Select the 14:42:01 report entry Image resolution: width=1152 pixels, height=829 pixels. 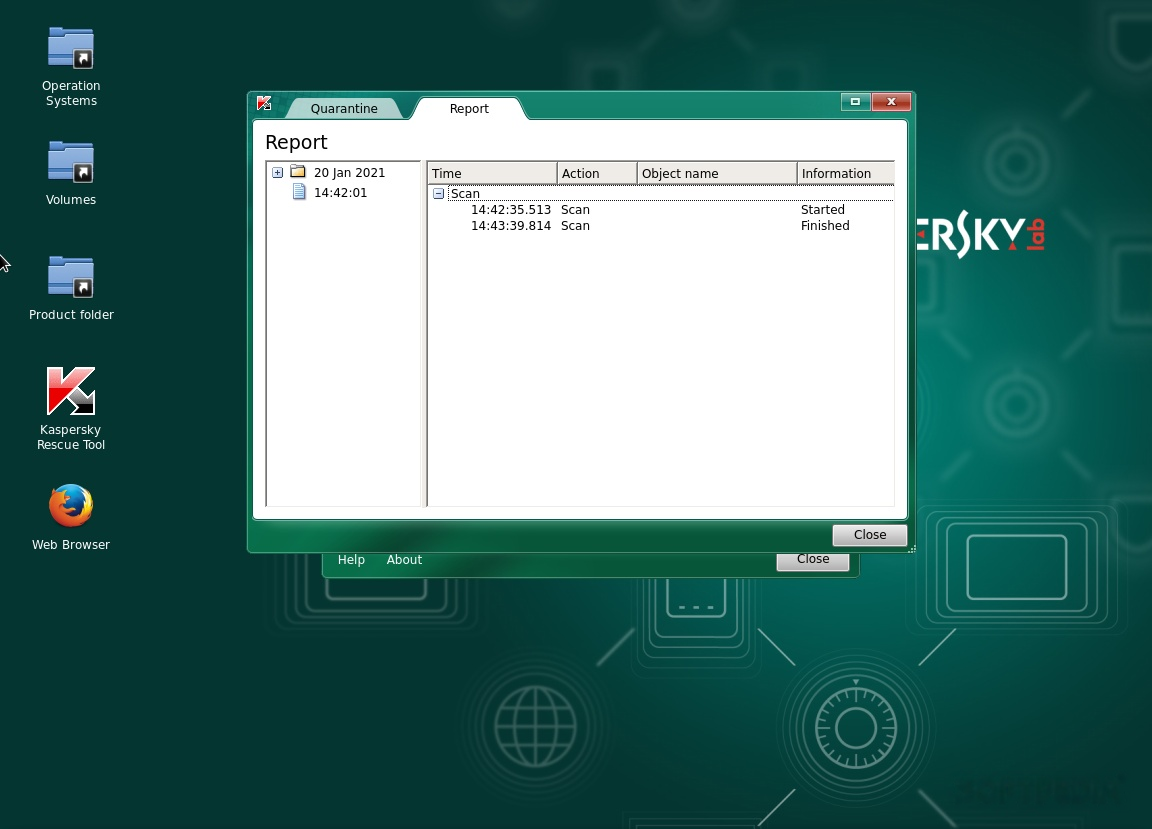(x=340, y=193)
